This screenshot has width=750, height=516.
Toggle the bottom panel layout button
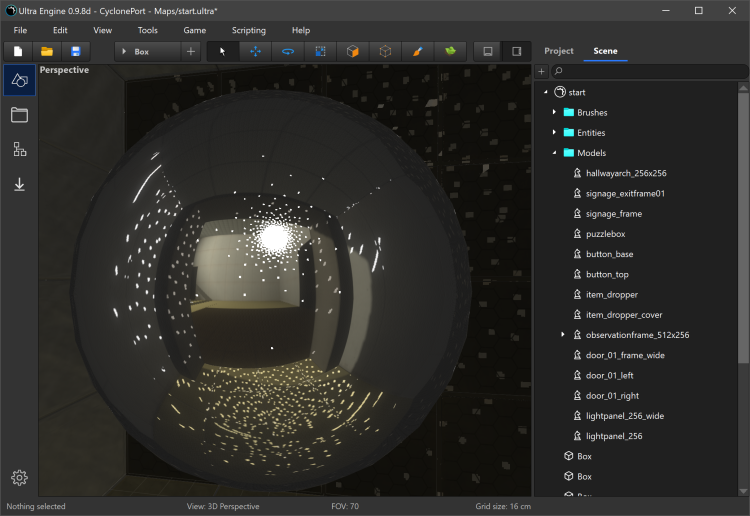[x=487, y=51]
